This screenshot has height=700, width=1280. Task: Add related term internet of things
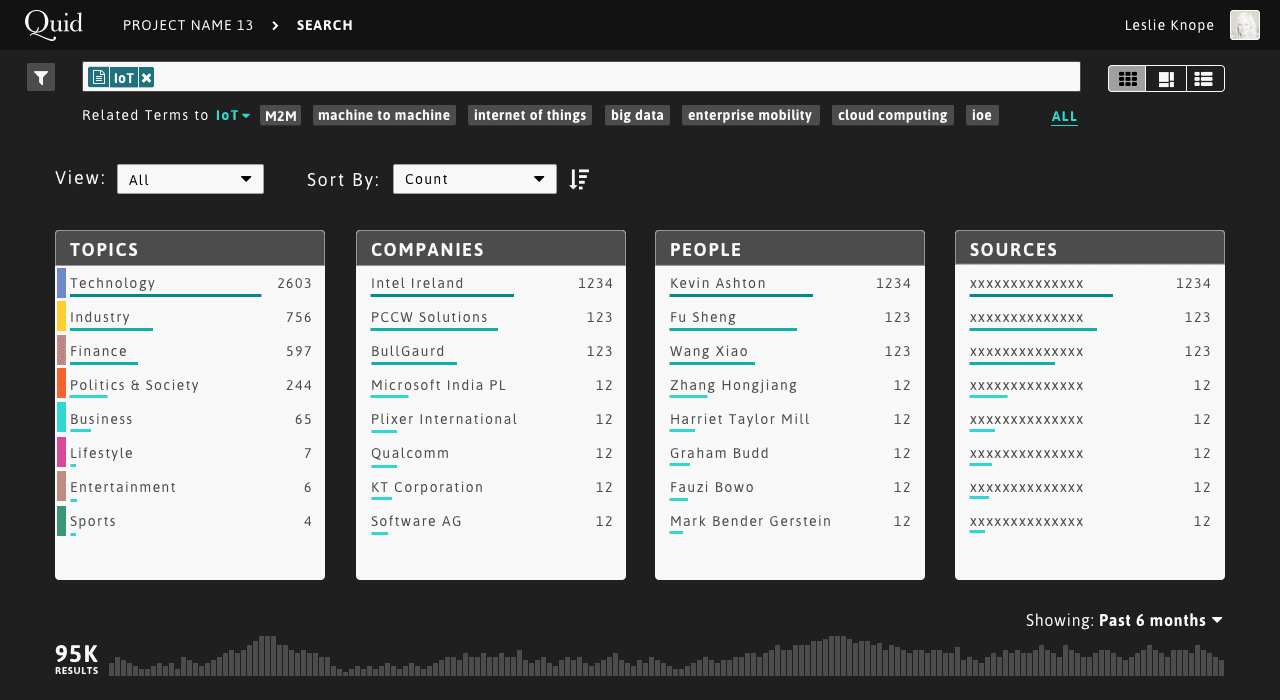pyautogui.click(x=530, y=116)
